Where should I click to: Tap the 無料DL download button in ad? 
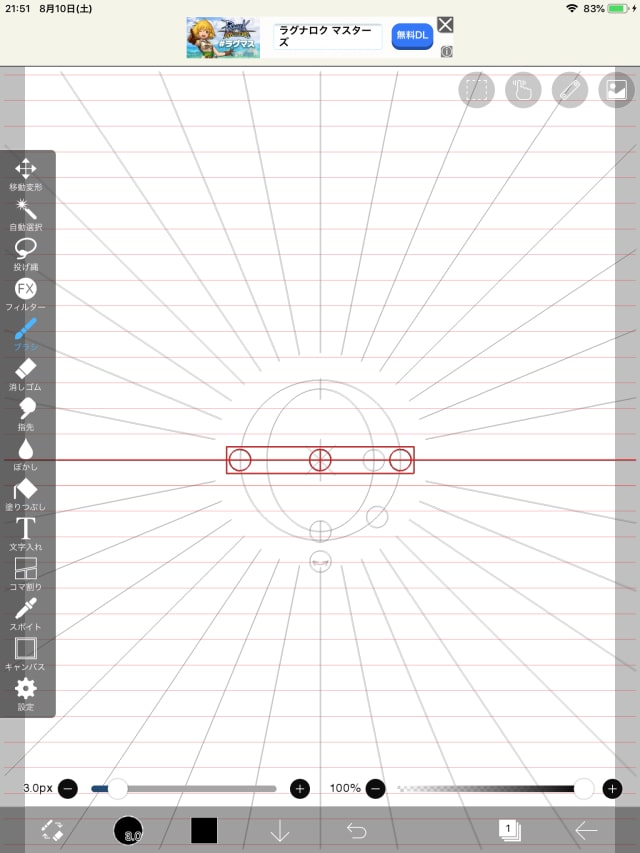[x=412, y=36]
